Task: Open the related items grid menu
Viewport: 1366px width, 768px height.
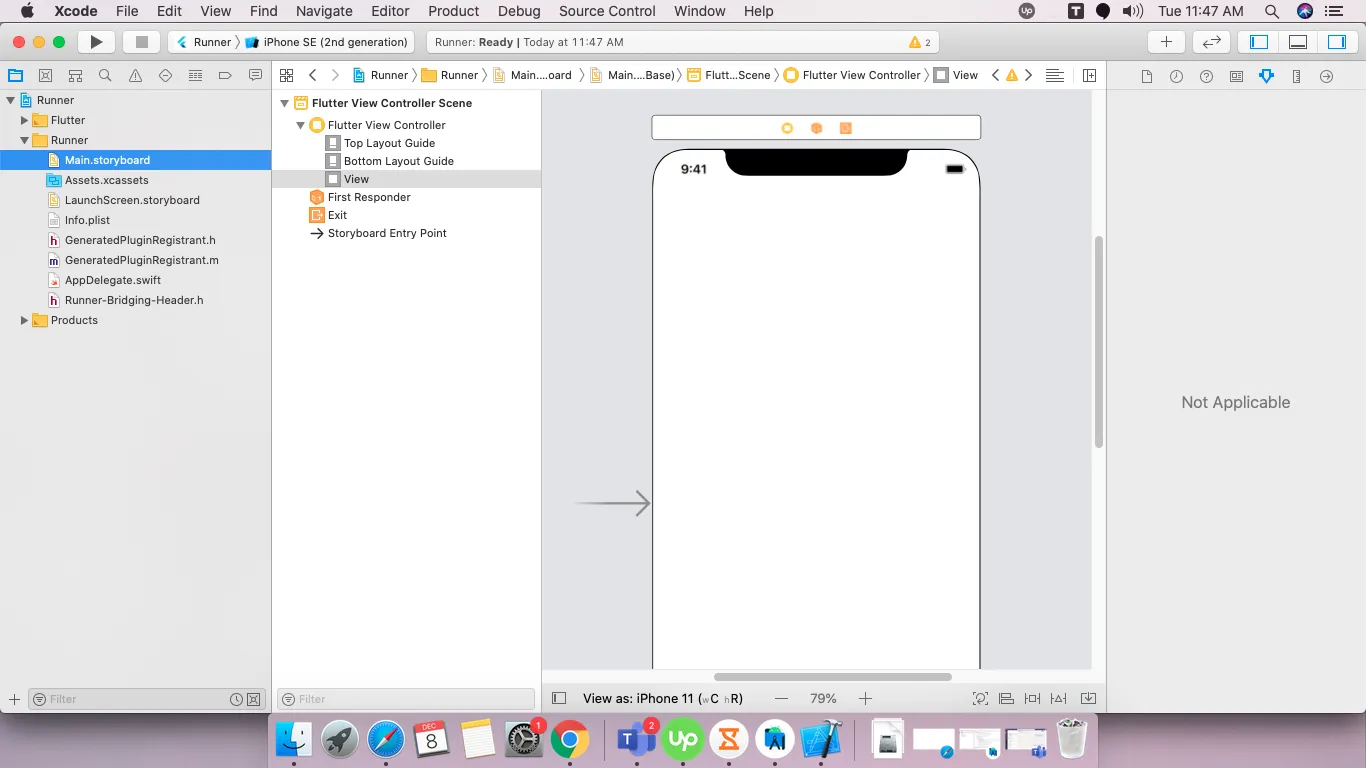Action: [x=286, y=75]
